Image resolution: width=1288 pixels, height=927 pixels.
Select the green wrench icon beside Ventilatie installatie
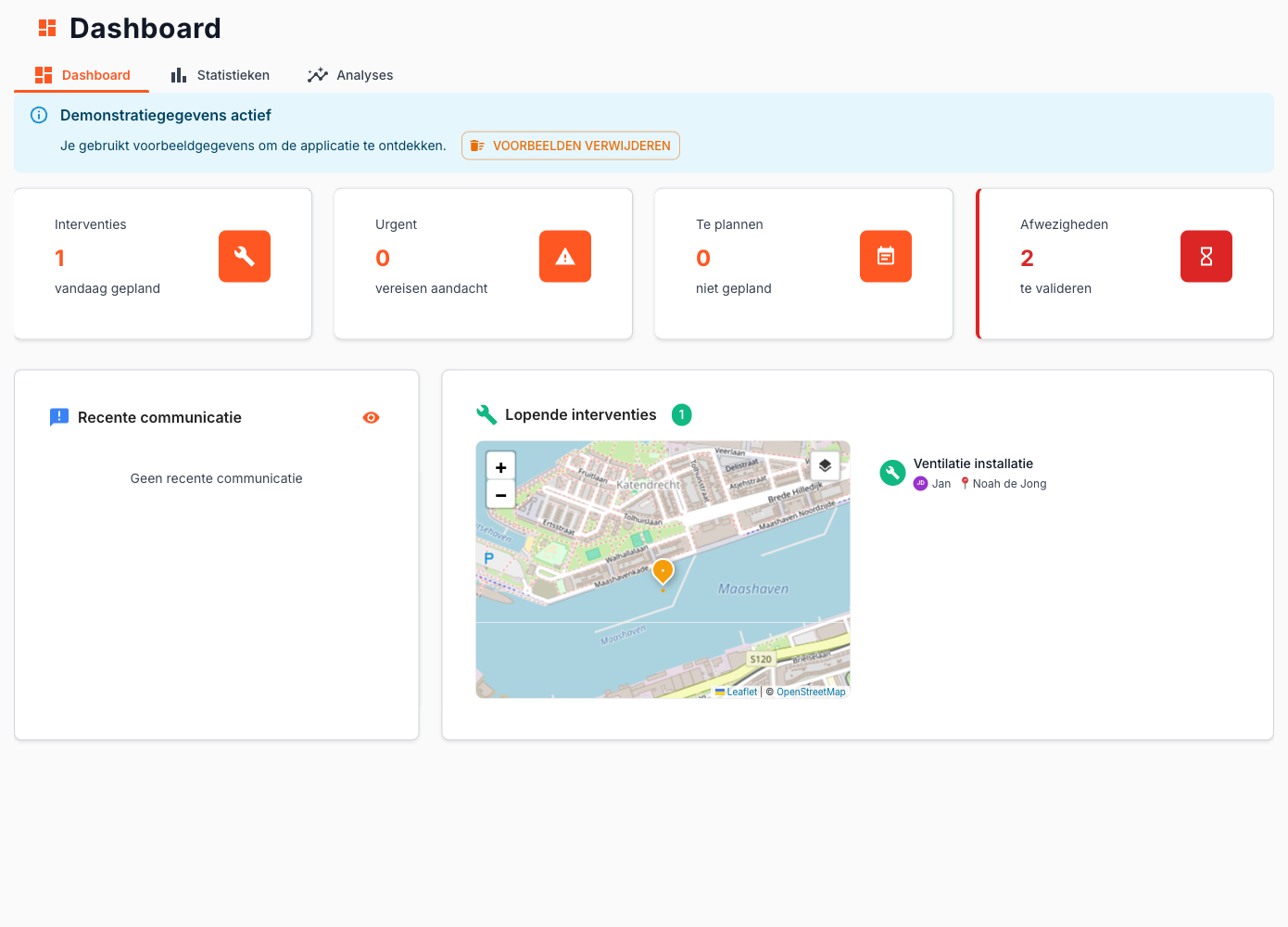[891, 473]
